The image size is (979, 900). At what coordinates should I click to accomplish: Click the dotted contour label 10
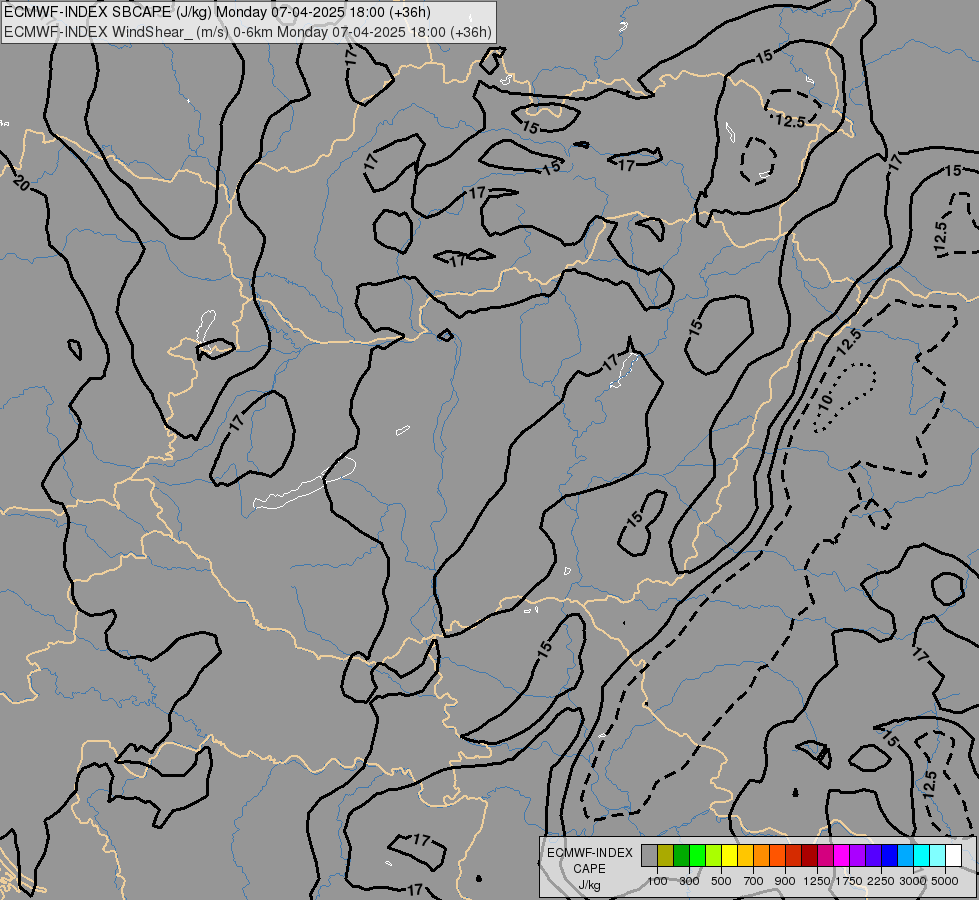825,400
